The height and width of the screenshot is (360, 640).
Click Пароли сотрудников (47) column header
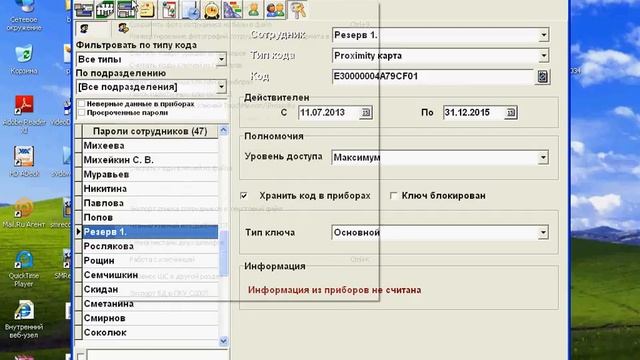tap(150, 131)
